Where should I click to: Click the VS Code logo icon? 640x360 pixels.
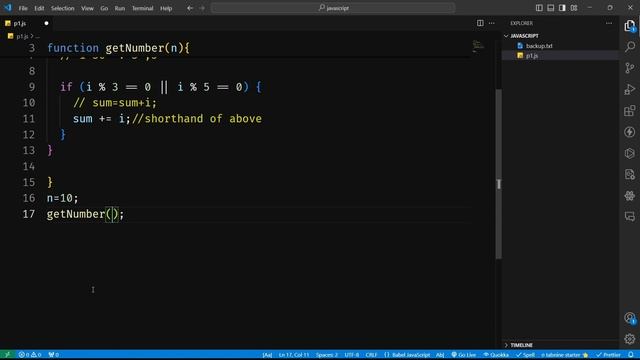8,8
